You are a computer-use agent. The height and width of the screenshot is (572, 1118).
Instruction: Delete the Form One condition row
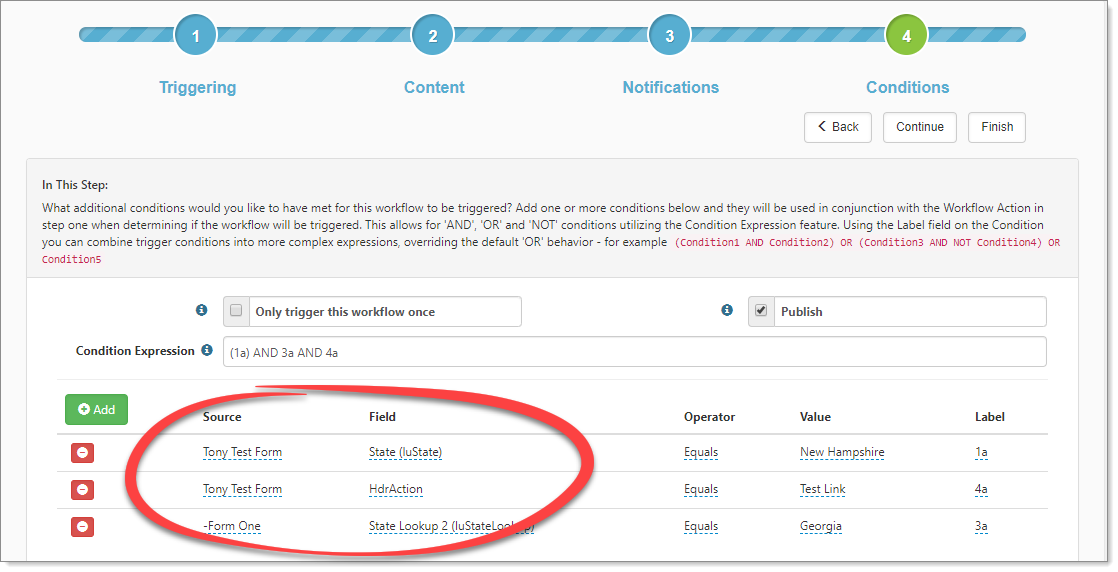pyautogui.click(x=82, y=526)
